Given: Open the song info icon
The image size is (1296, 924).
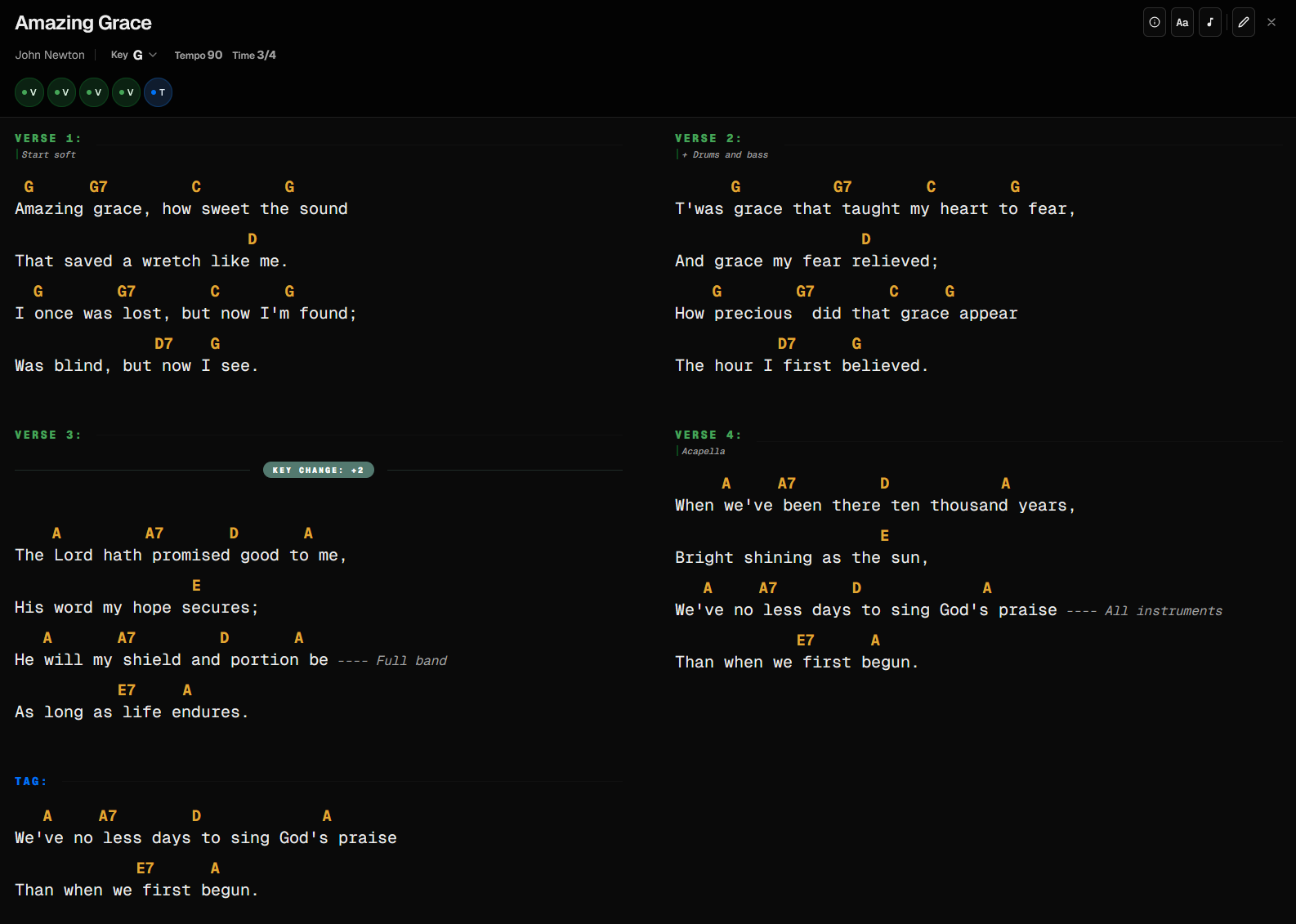Looking at the screenshot, I should (x=1155, y=23).
